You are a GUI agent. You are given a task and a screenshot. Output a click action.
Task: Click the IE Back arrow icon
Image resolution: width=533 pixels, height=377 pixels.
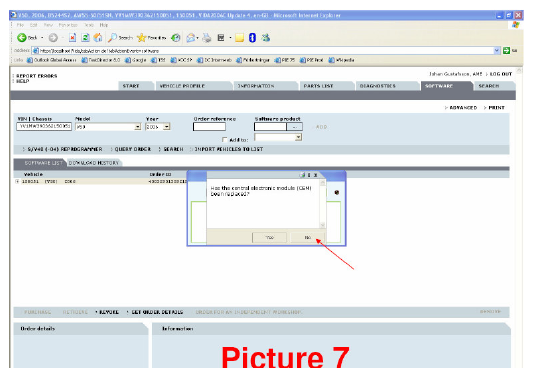tap(22, 38)
